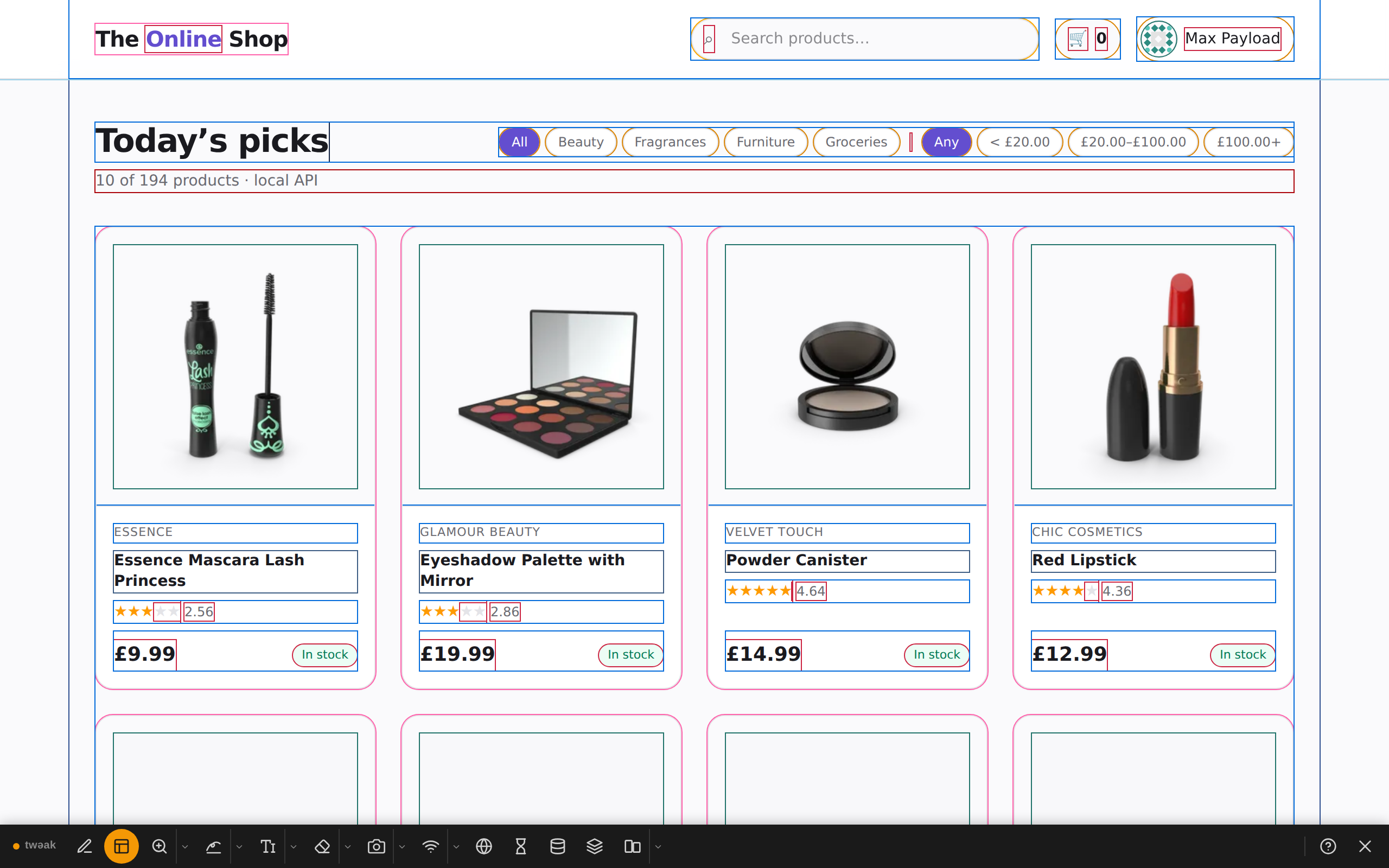The height and width of the screenshot is (868, 1389).
Task: Click the GLAMOUR BEAUTY brand label
Action: click(541, 533)
